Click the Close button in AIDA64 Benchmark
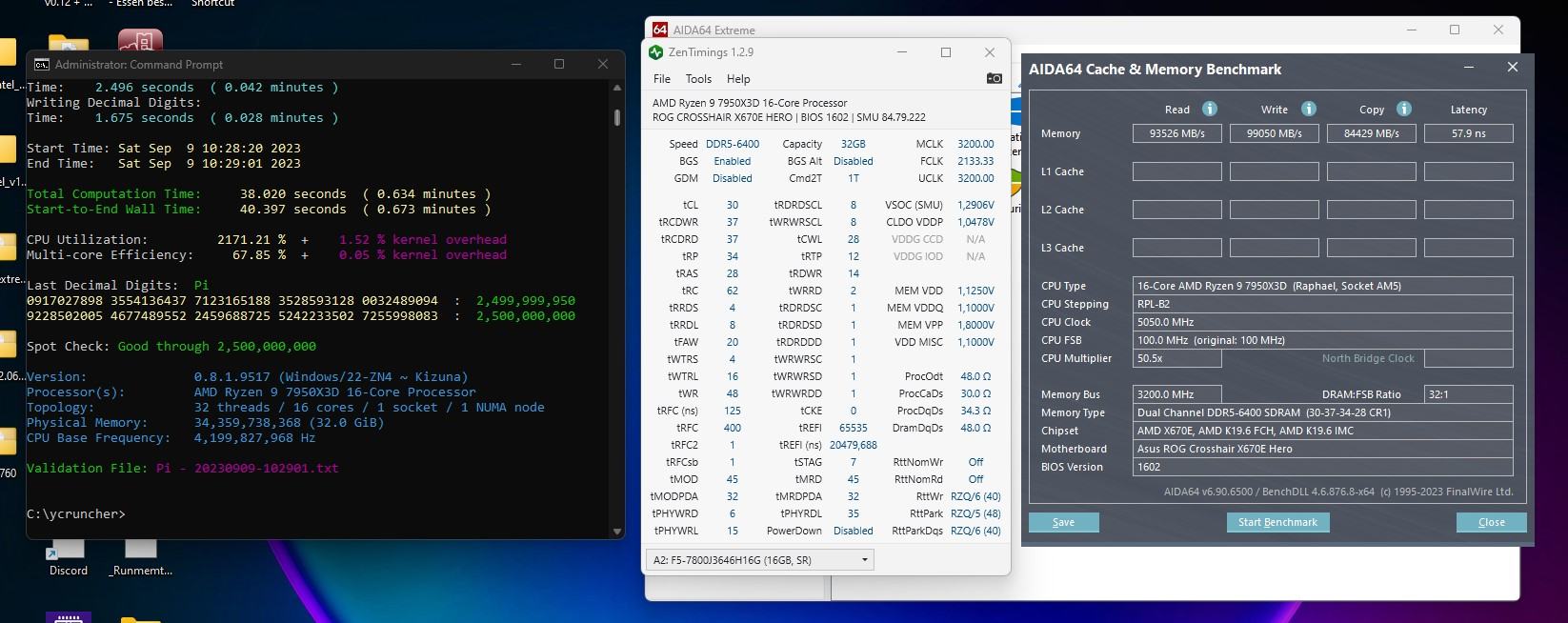Viewport: 1568px width, 623px height. [1492, 522]
